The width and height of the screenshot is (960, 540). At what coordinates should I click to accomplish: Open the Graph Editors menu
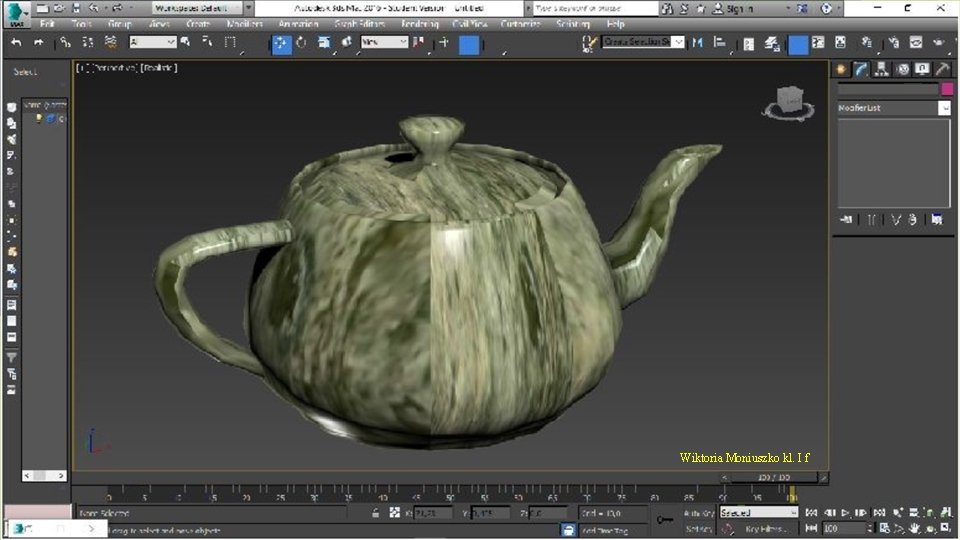pyautogui.click(x=359, y=24)
